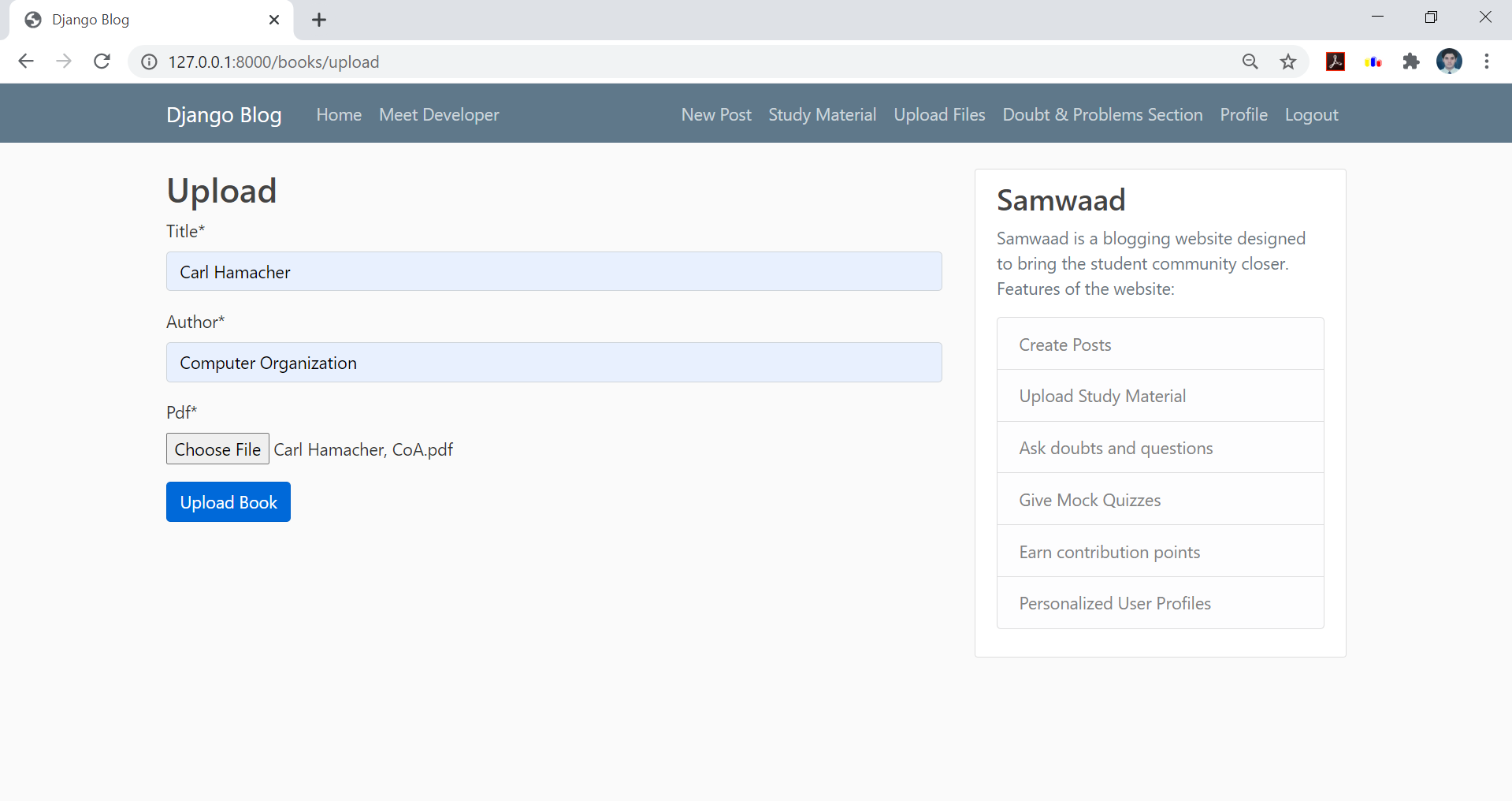Click the Choose File button
This screenshot has width=1512, height=801.
click(217, 449)
